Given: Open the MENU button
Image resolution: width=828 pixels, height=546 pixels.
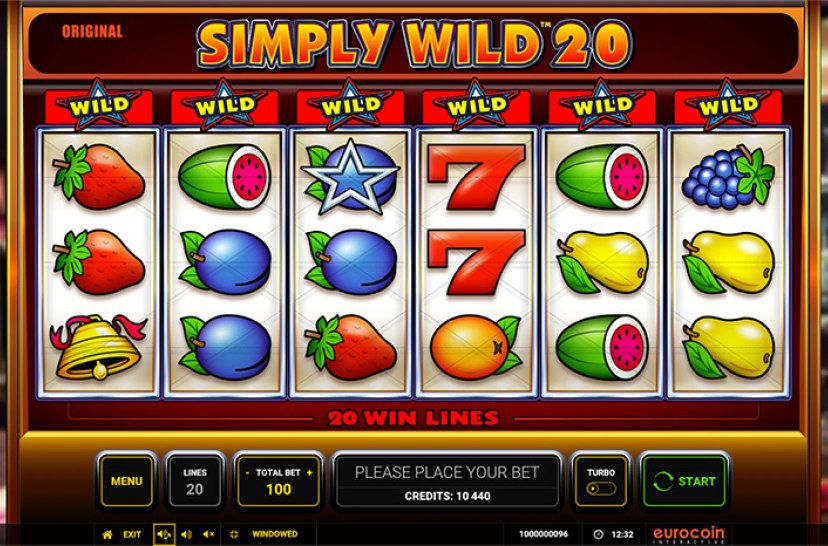Looking at the screenshot, I should (x=127, y=481).
